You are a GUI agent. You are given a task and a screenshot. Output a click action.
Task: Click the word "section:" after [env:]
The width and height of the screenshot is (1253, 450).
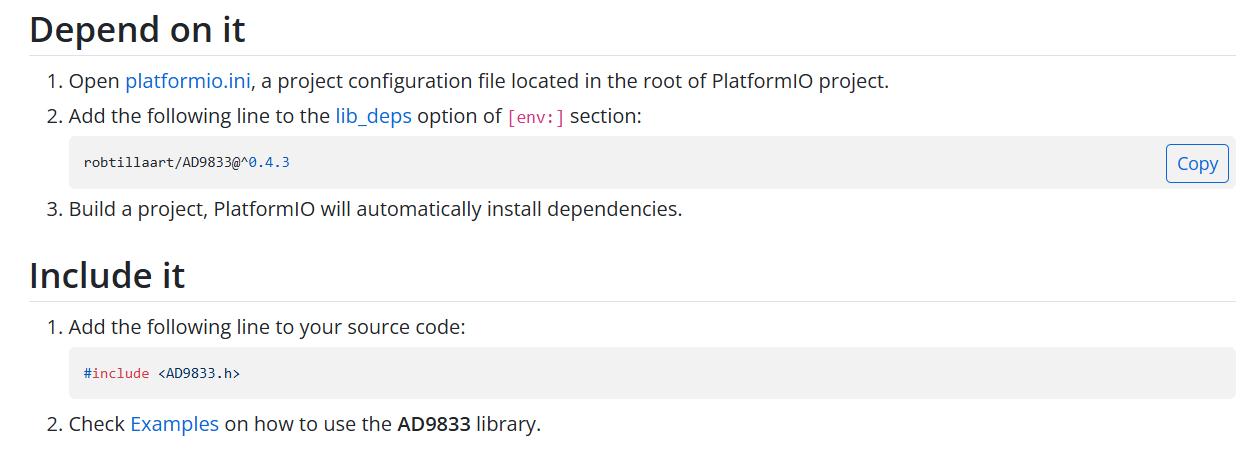[x=605, y=116]
